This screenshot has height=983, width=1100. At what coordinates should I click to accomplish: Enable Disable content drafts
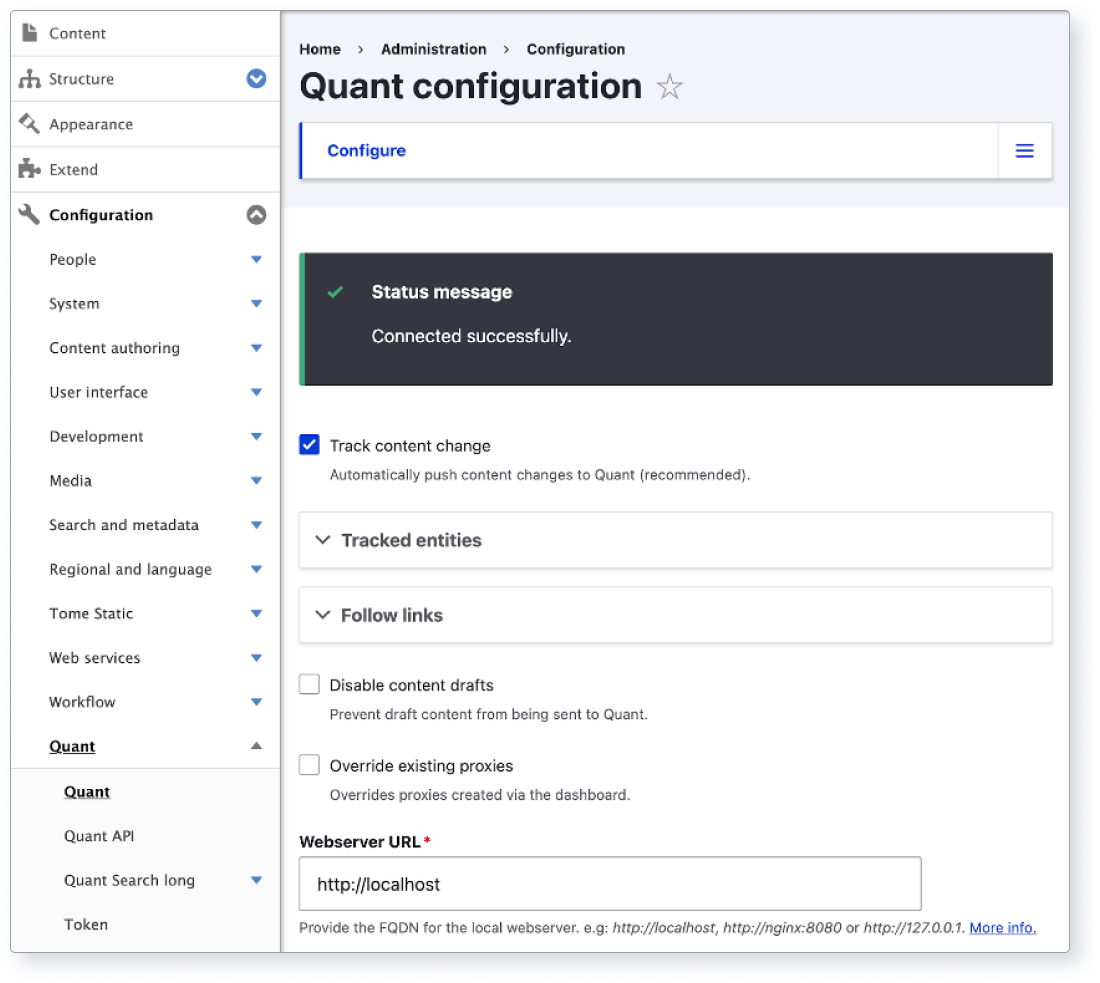[x=309, y=684]
